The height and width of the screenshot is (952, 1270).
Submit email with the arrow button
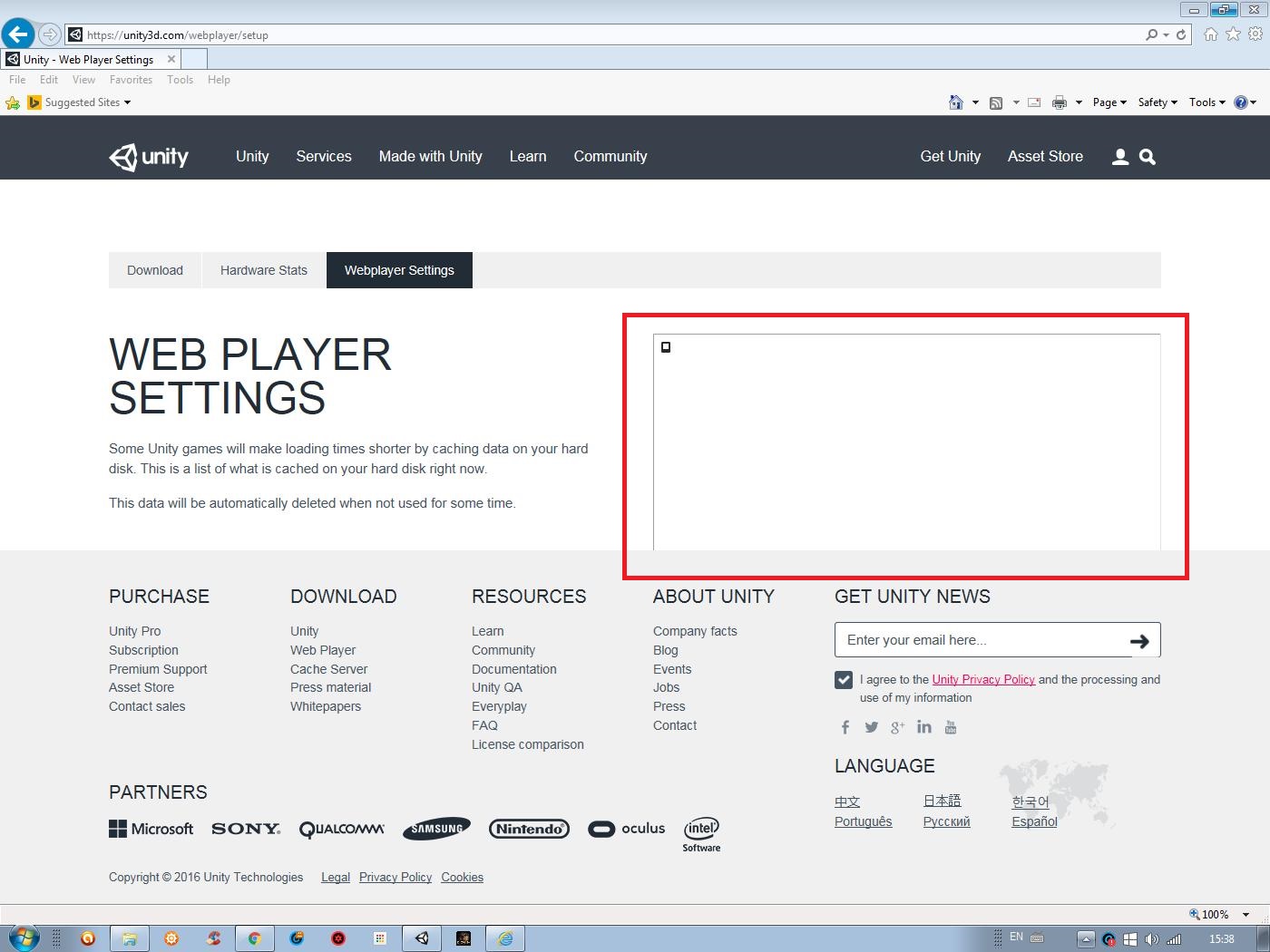click(1140, 640)
